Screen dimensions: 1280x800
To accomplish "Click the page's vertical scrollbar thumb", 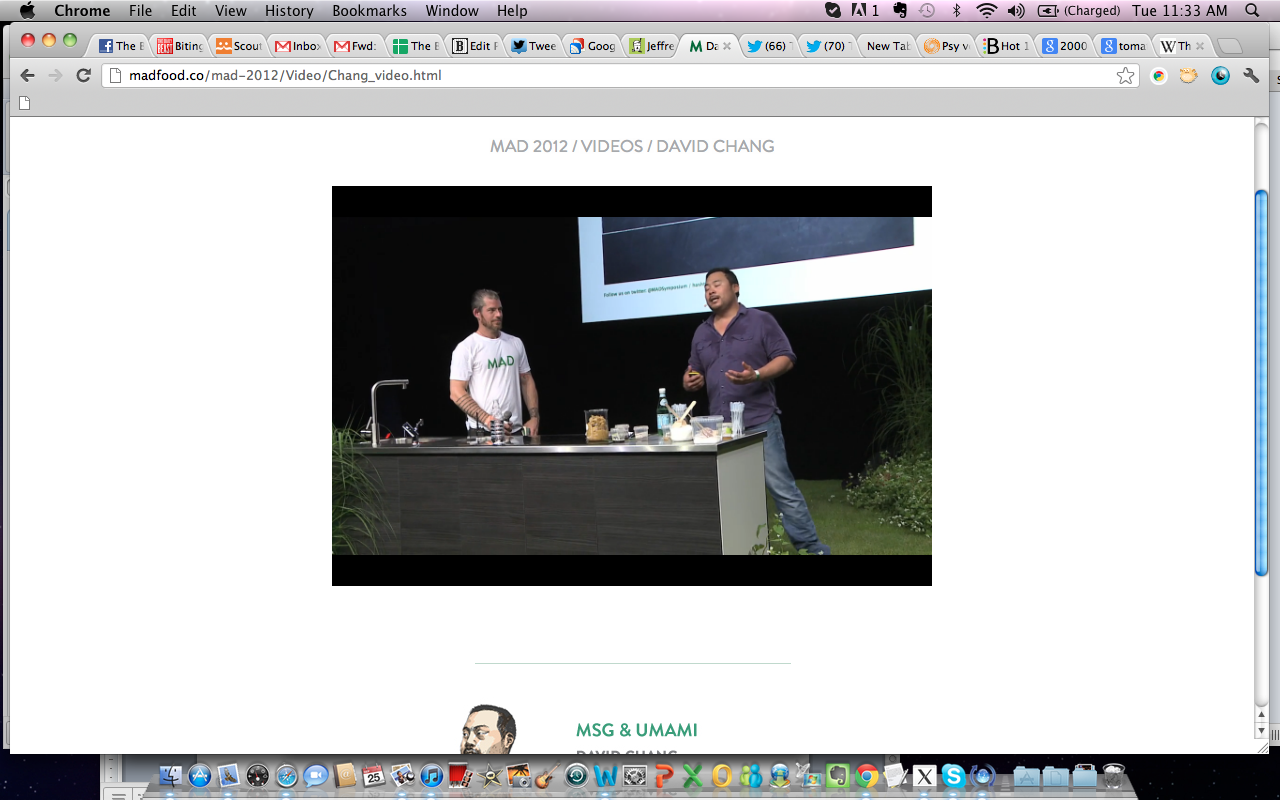I will click(x=1261, y=380).
